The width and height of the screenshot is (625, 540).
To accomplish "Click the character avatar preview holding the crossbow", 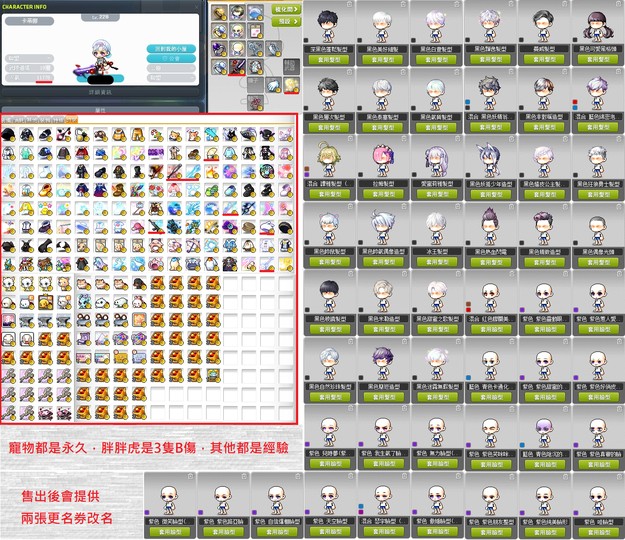I will click(100, 60).
